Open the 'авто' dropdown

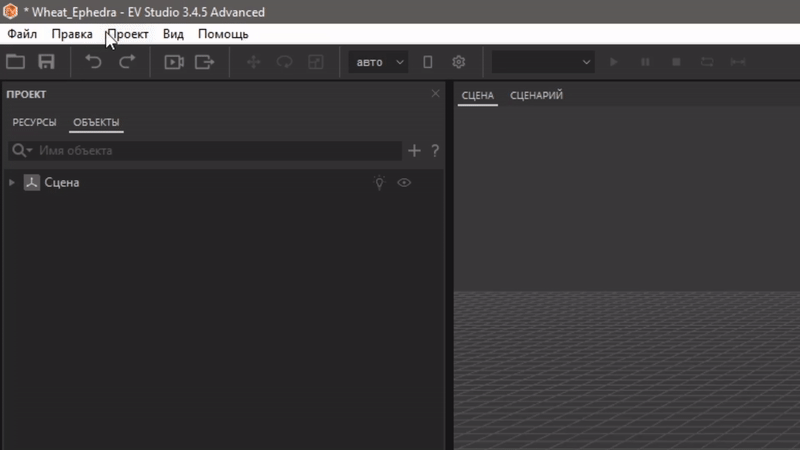coord(378,62)
